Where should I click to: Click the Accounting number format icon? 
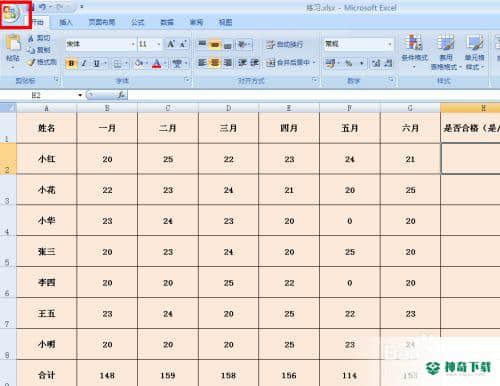tap(330, 63)
